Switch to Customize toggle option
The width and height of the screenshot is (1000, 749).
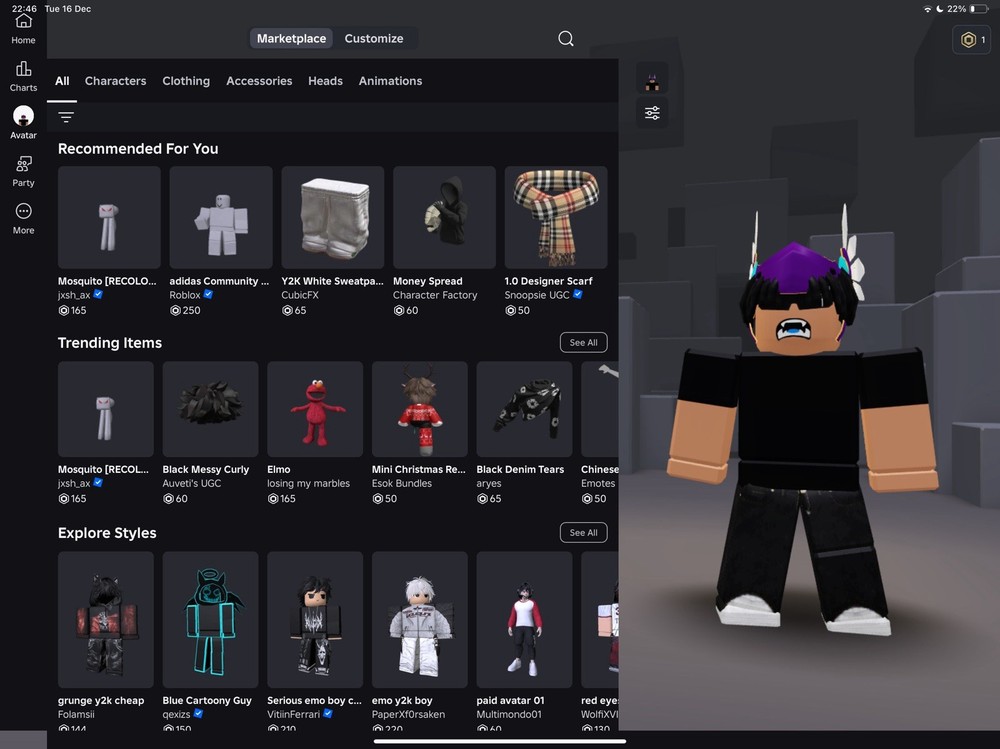(374, 39)
